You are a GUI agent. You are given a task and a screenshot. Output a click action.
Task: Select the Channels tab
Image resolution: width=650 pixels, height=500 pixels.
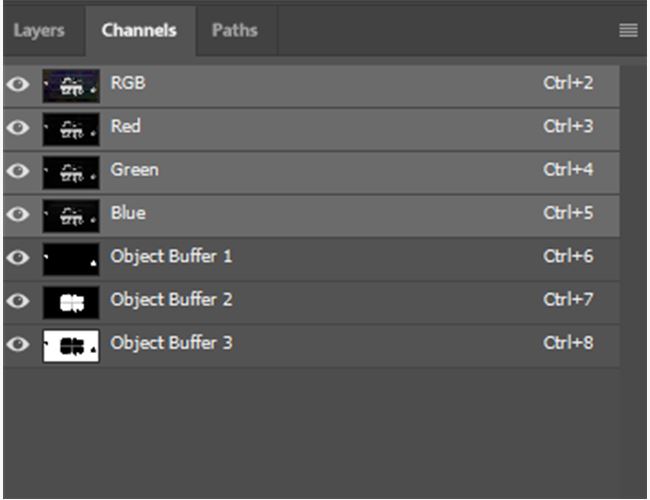click(139, 30)
